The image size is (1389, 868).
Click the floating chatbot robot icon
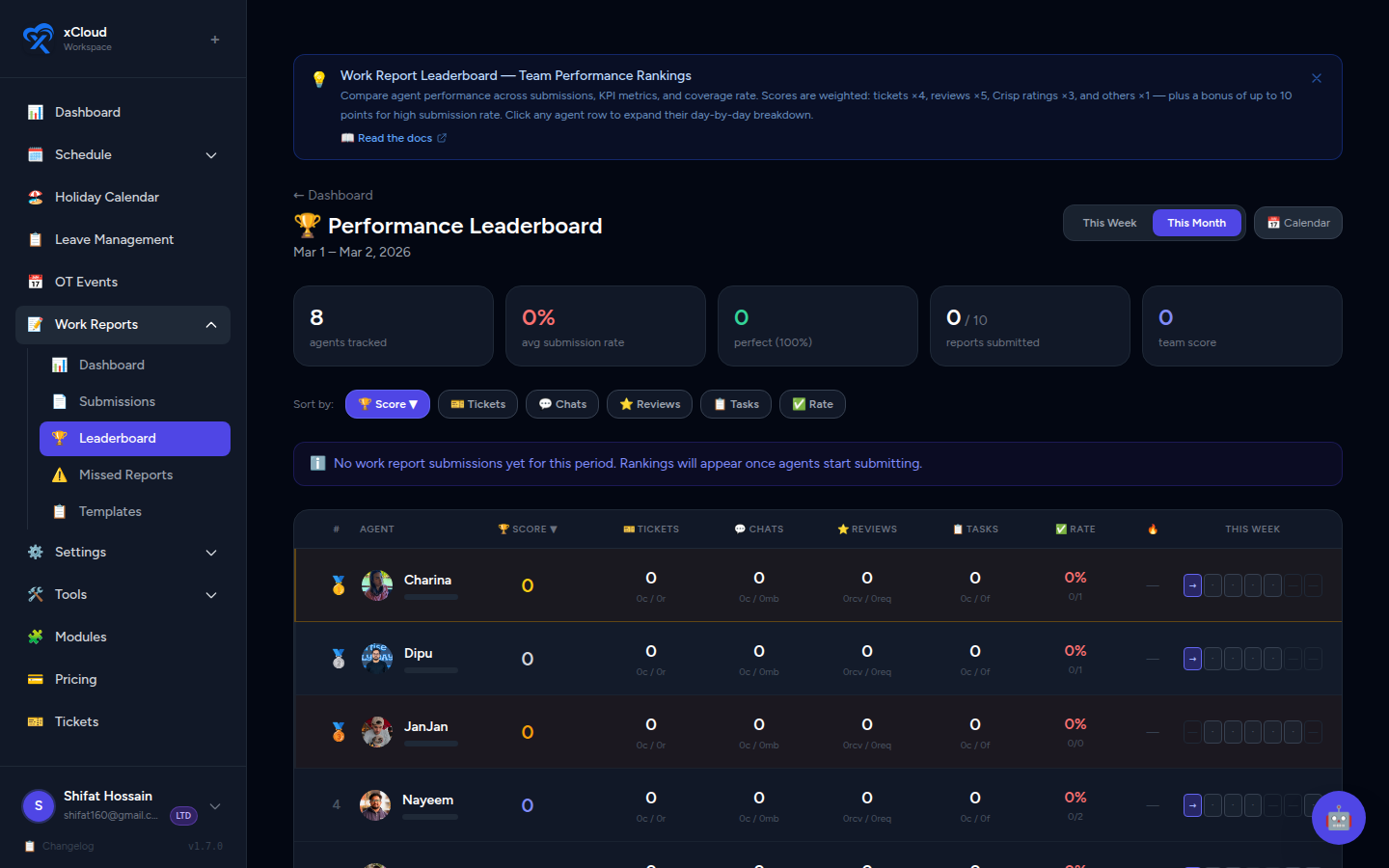(1339, 817)
